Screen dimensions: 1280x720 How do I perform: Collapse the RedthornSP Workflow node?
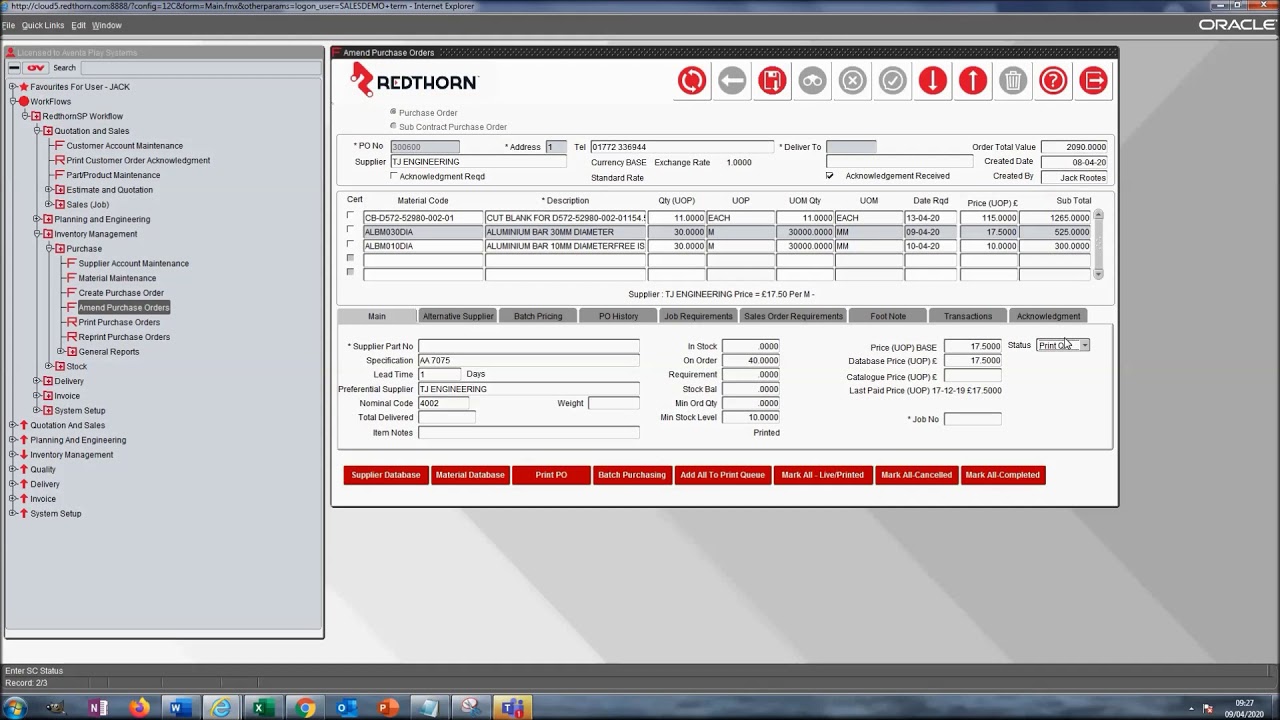(24, 116)
